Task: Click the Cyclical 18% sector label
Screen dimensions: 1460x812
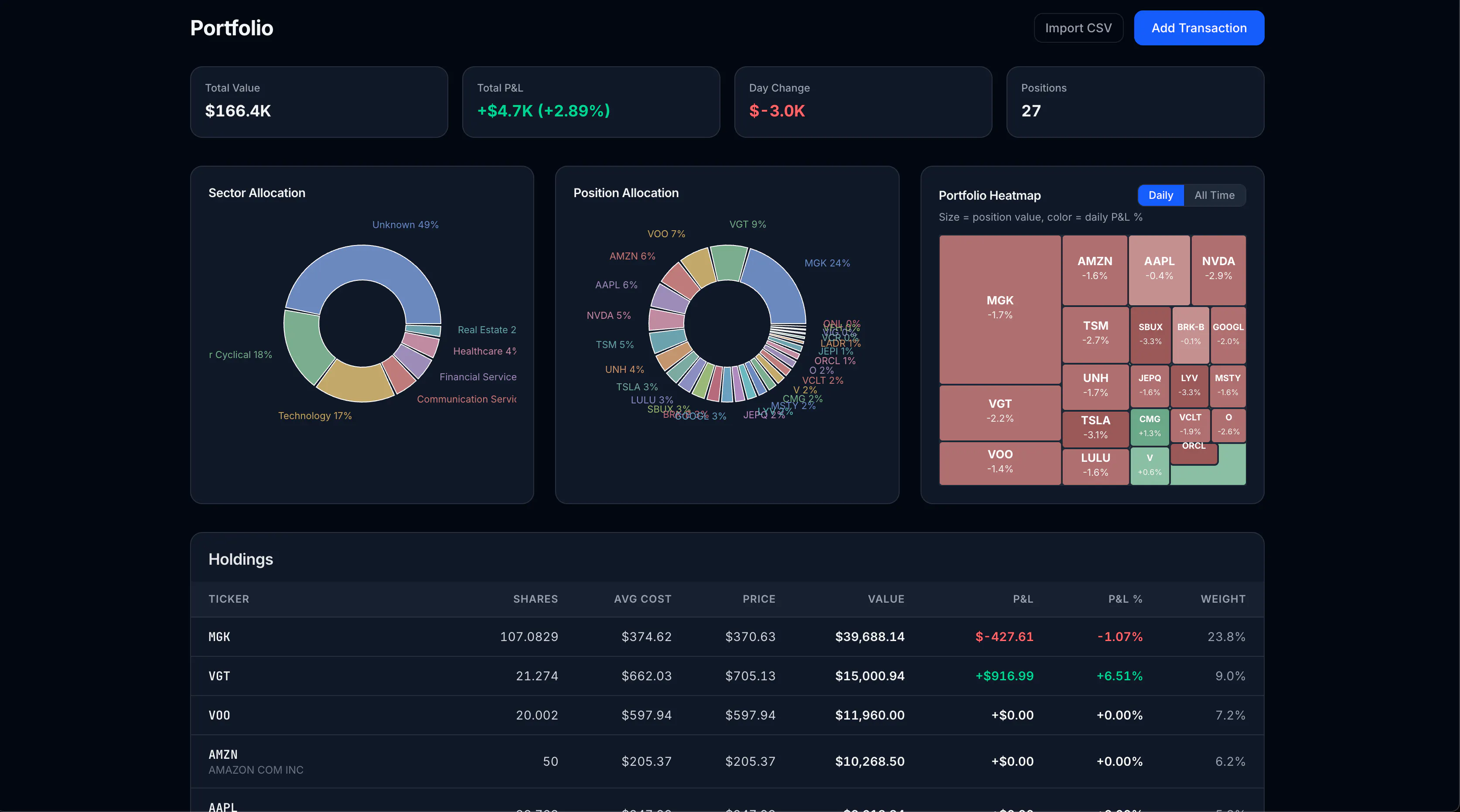Action: pyautogui.click(x=241, y=355)
